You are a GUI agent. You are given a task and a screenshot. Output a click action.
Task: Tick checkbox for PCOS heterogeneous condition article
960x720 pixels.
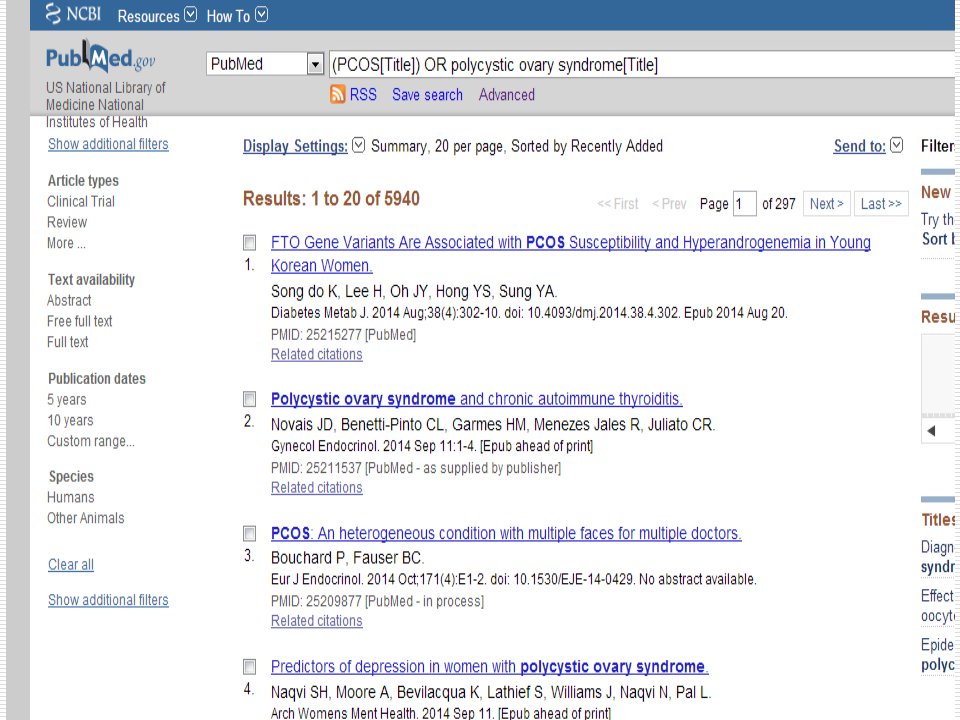(x=250, y=534)
